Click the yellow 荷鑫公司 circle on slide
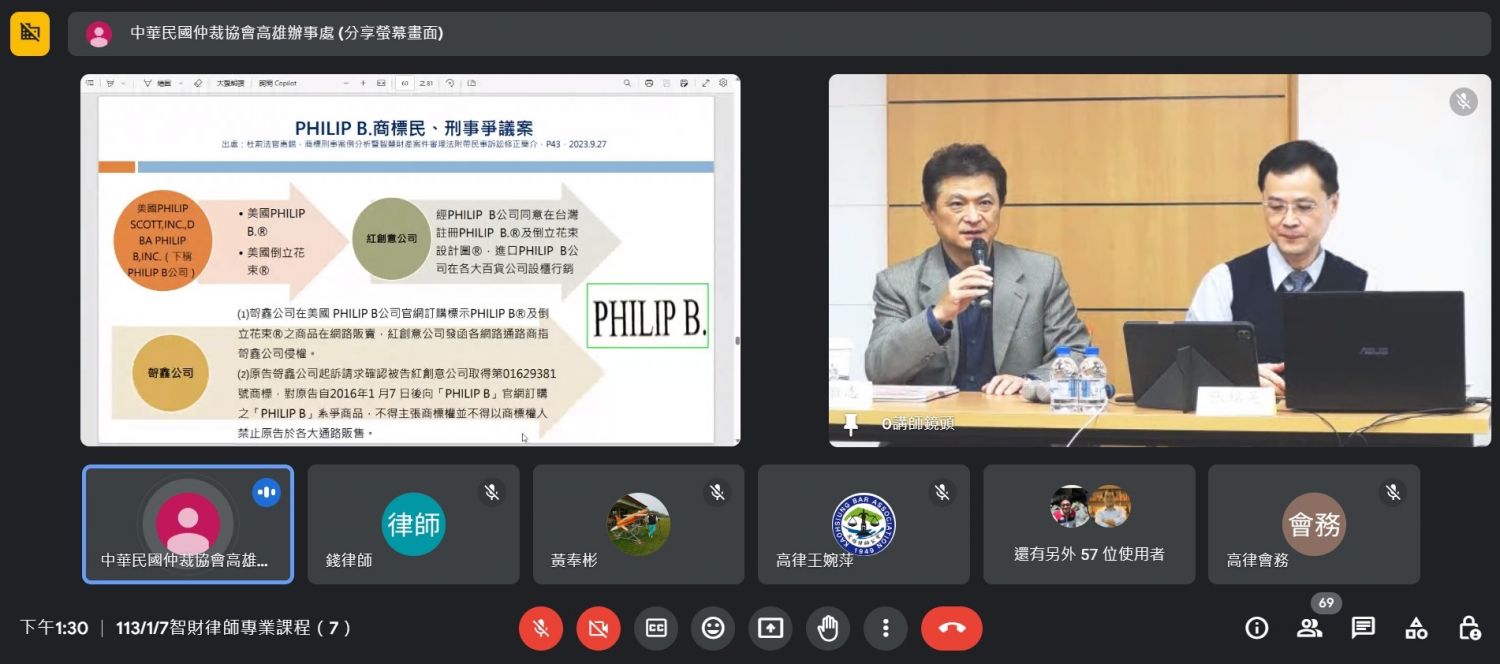 (170, 373)
